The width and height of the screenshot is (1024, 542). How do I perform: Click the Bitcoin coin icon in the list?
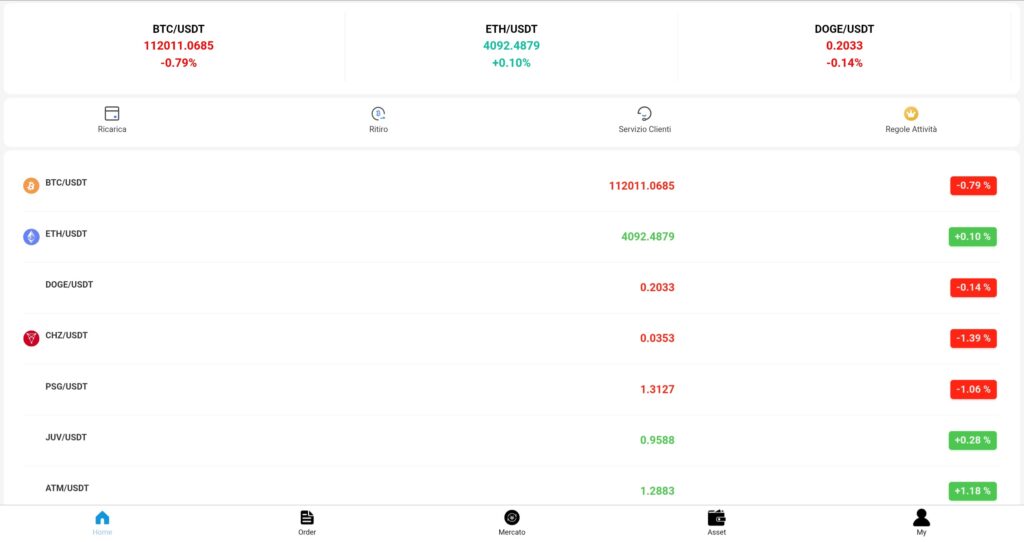[31, 185]
